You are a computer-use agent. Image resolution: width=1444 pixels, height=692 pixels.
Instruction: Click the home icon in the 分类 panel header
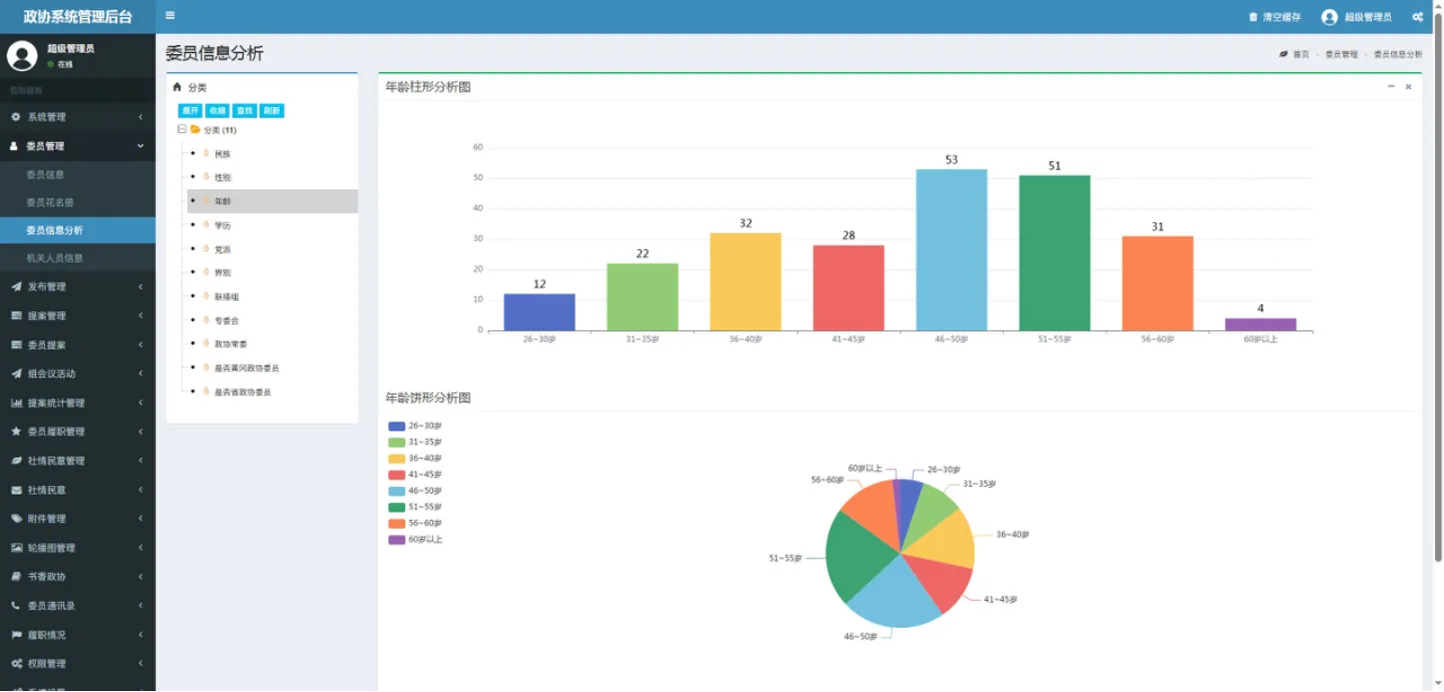pyautogui.click(x=177, y=87)
